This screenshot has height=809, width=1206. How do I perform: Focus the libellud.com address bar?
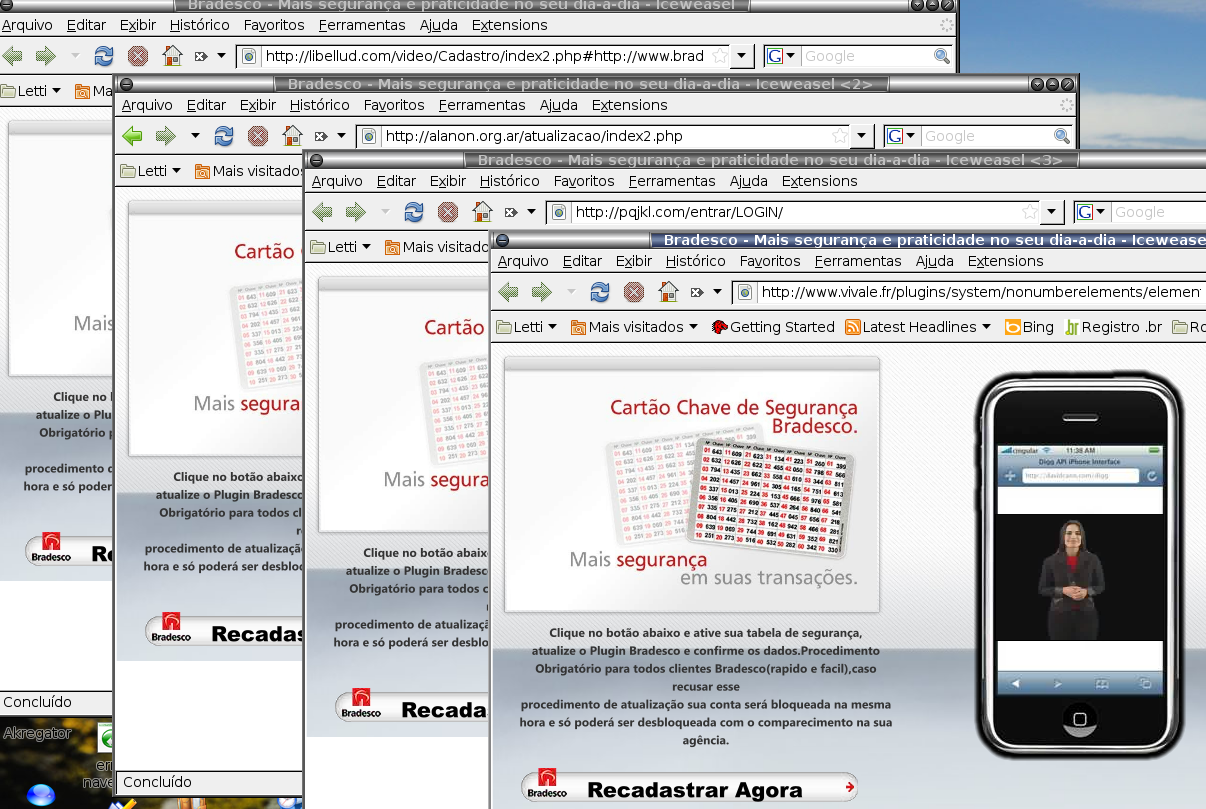[485, 56]
